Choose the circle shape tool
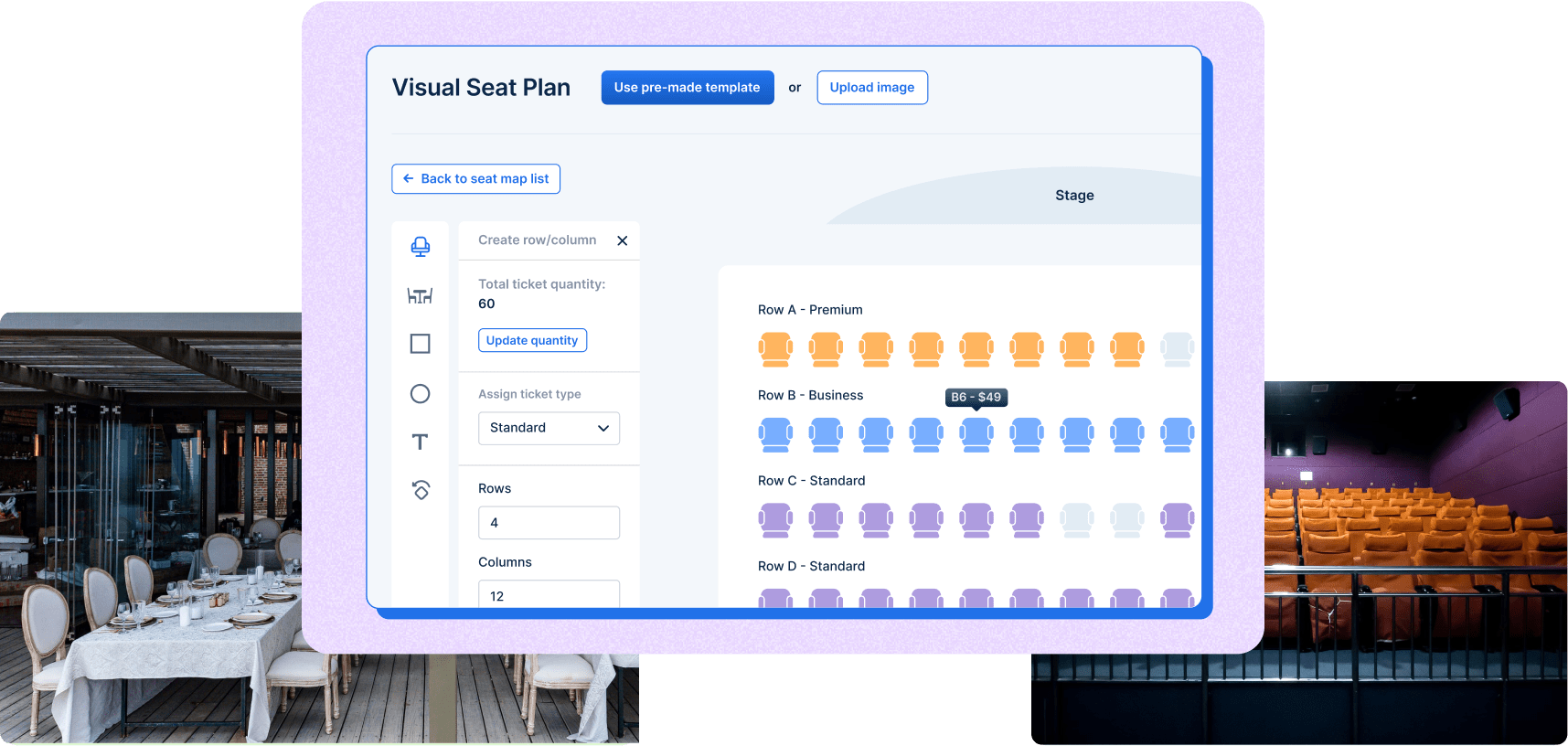Screen dimensions: 1568x746 (420, 394)
